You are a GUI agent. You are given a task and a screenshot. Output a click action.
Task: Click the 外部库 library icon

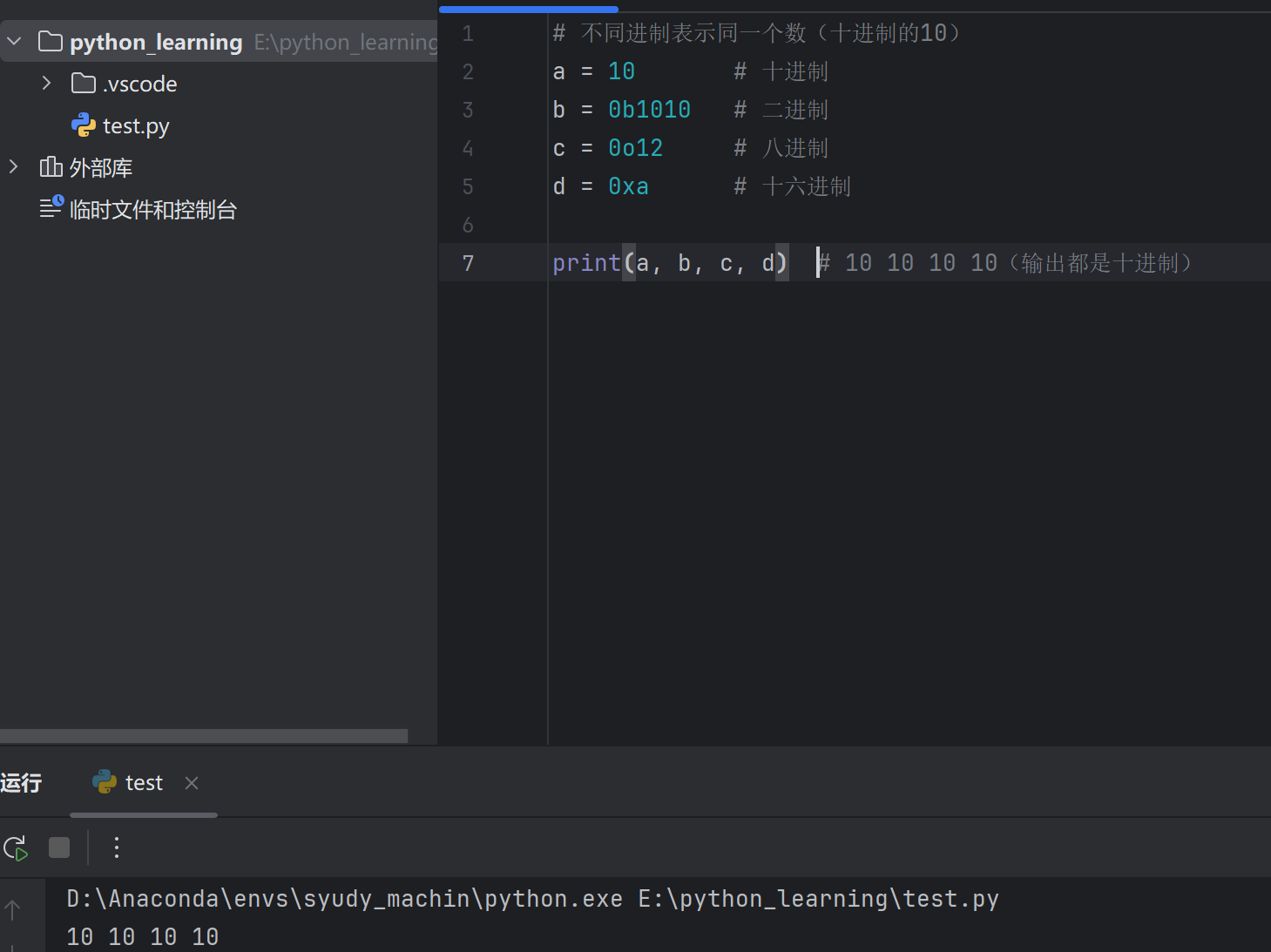[51, 167]
